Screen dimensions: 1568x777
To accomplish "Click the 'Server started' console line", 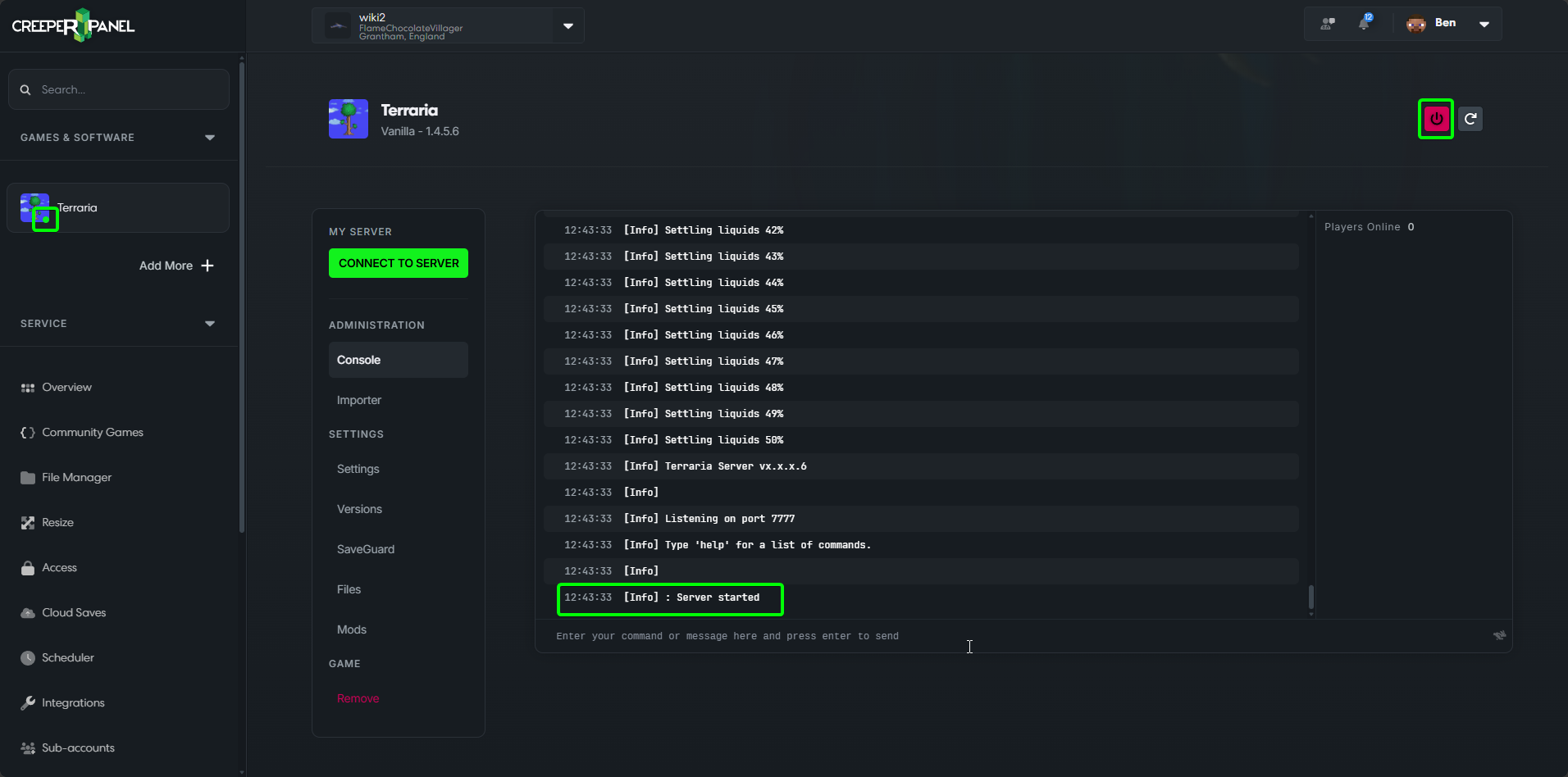I will pyautogui.click(x=921, y=598).
